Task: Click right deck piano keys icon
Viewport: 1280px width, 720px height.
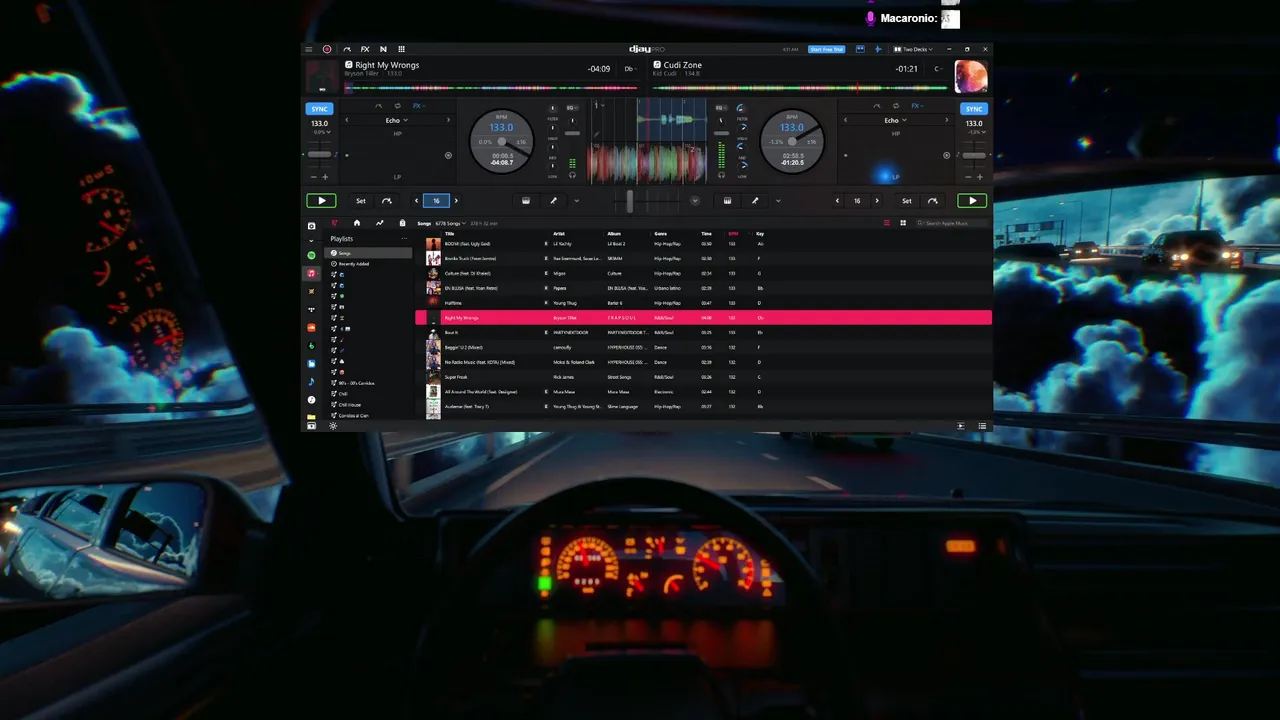Action: click(727, 201)
